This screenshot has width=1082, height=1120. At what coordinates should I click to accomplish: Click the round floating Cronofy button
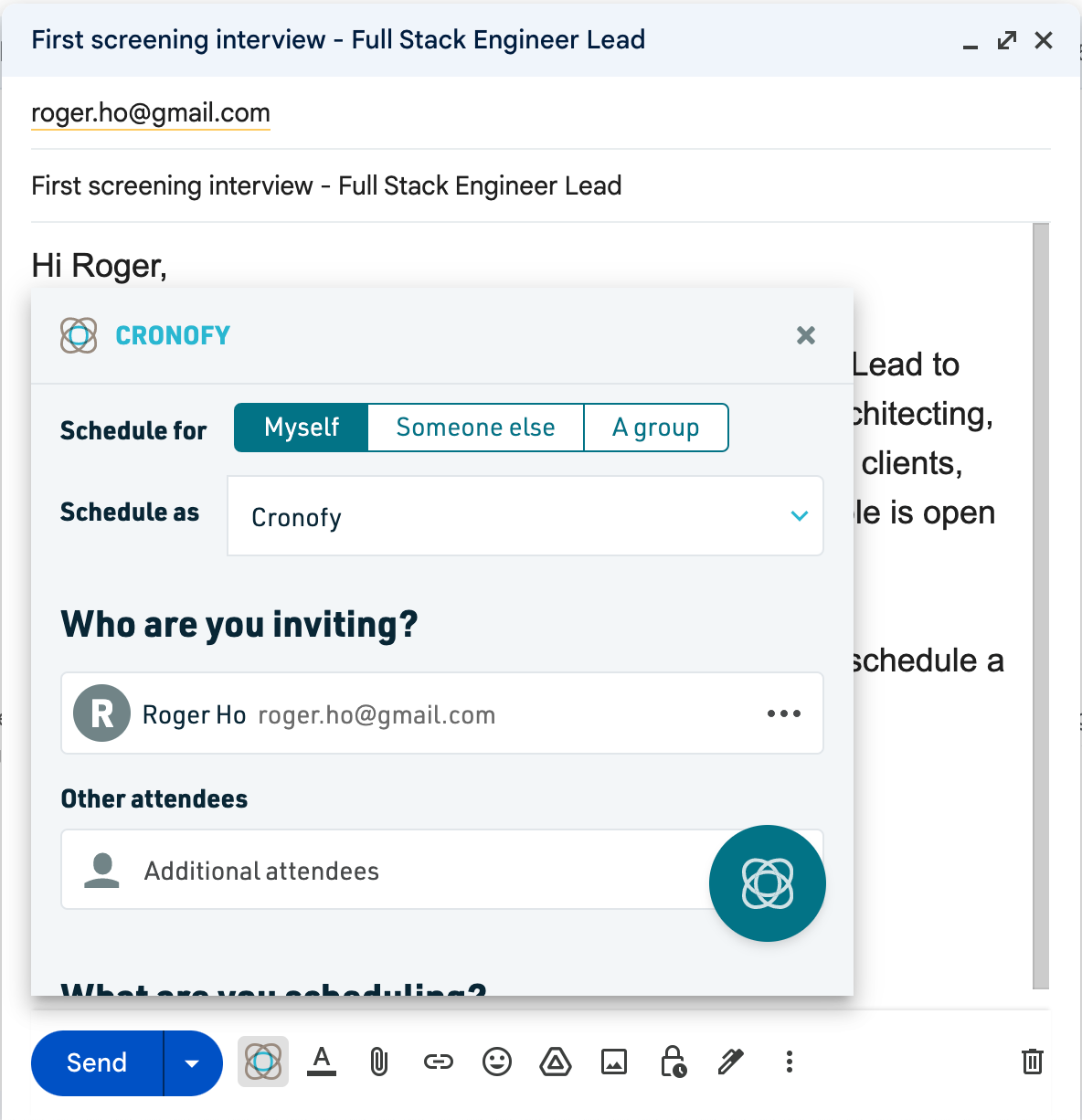[x=768, y=883]
